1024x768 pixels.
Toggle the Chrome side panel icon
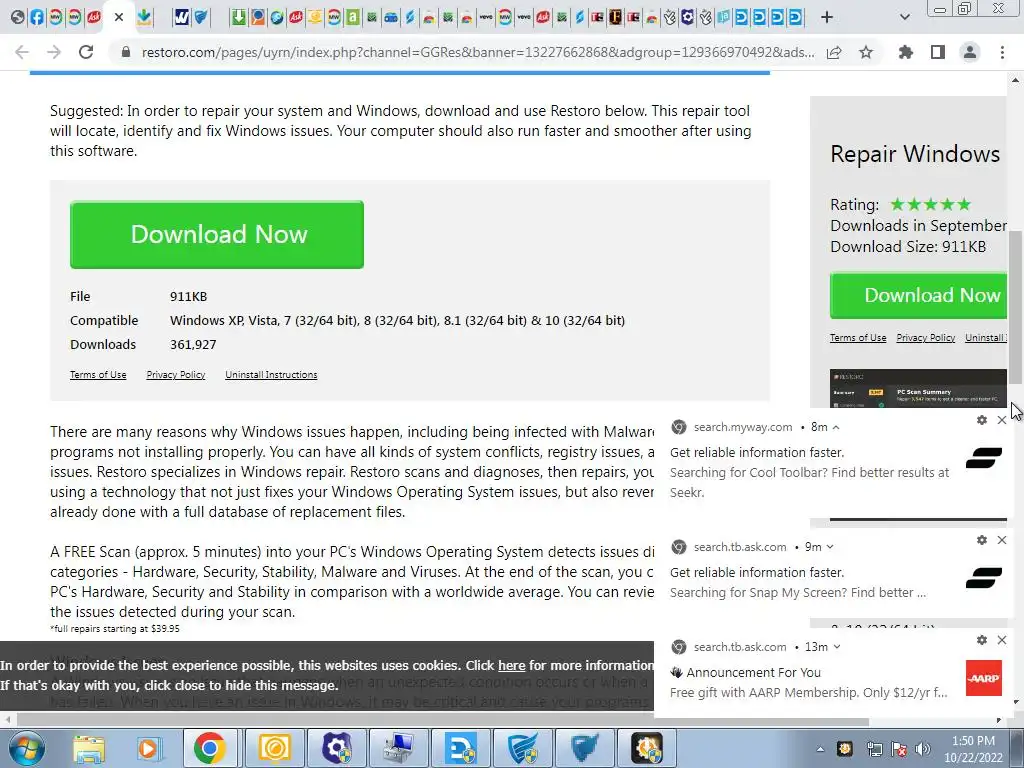coord(938,52)
